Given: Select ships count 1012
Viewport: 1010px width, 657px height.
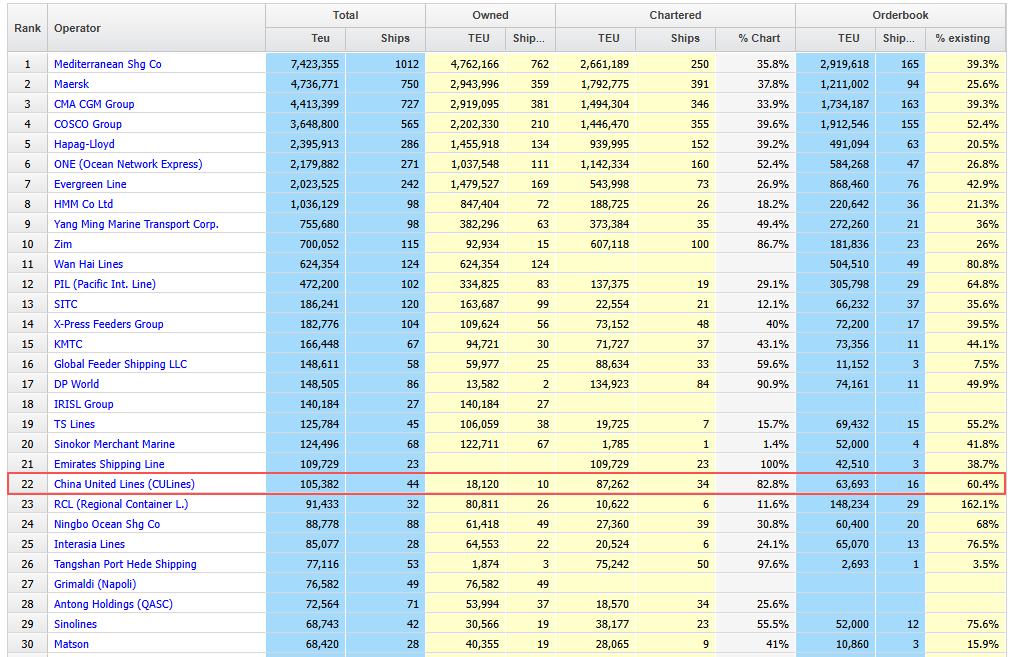Looking at the screenshot, I should [407, 64].
